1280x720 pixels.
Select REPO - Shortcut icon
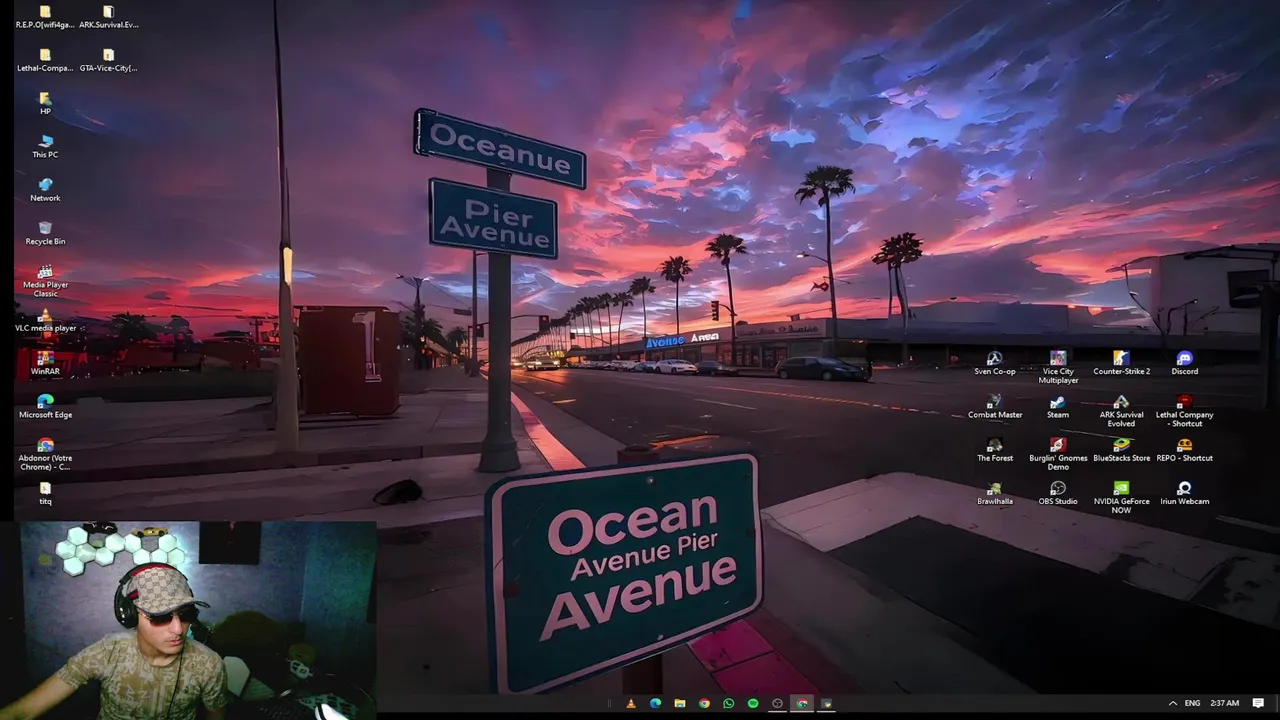[x=1184, y=450]
